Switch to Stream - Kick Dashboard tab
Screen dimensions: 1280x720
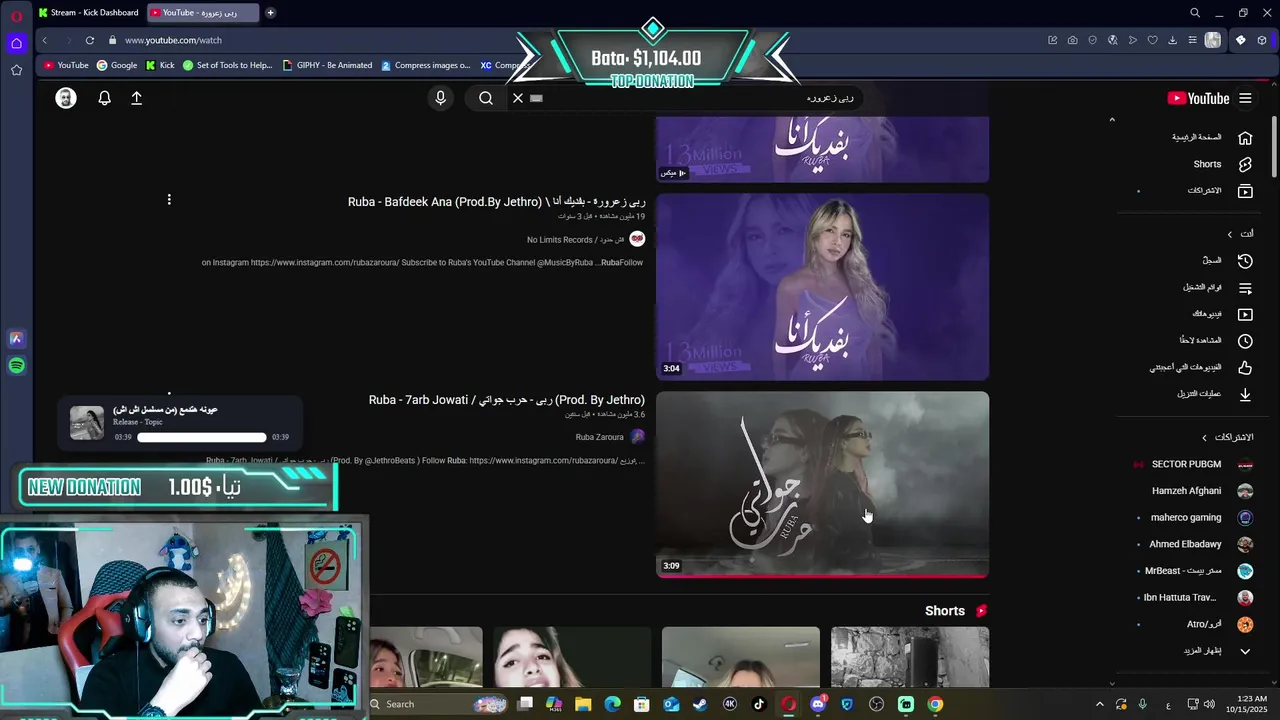[89, 13]
